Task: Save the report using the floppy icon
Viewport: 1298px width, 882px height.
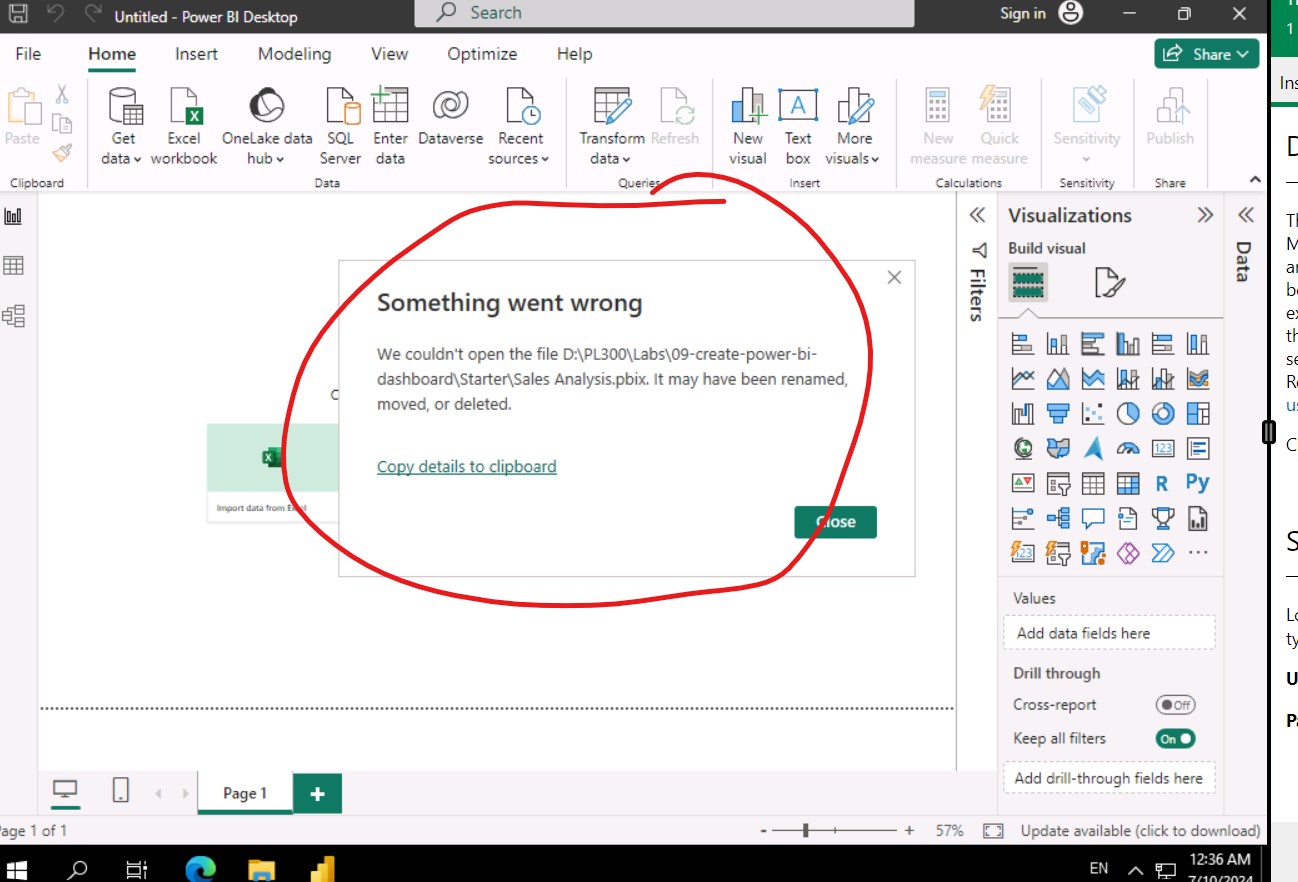Action: [18, 14]
